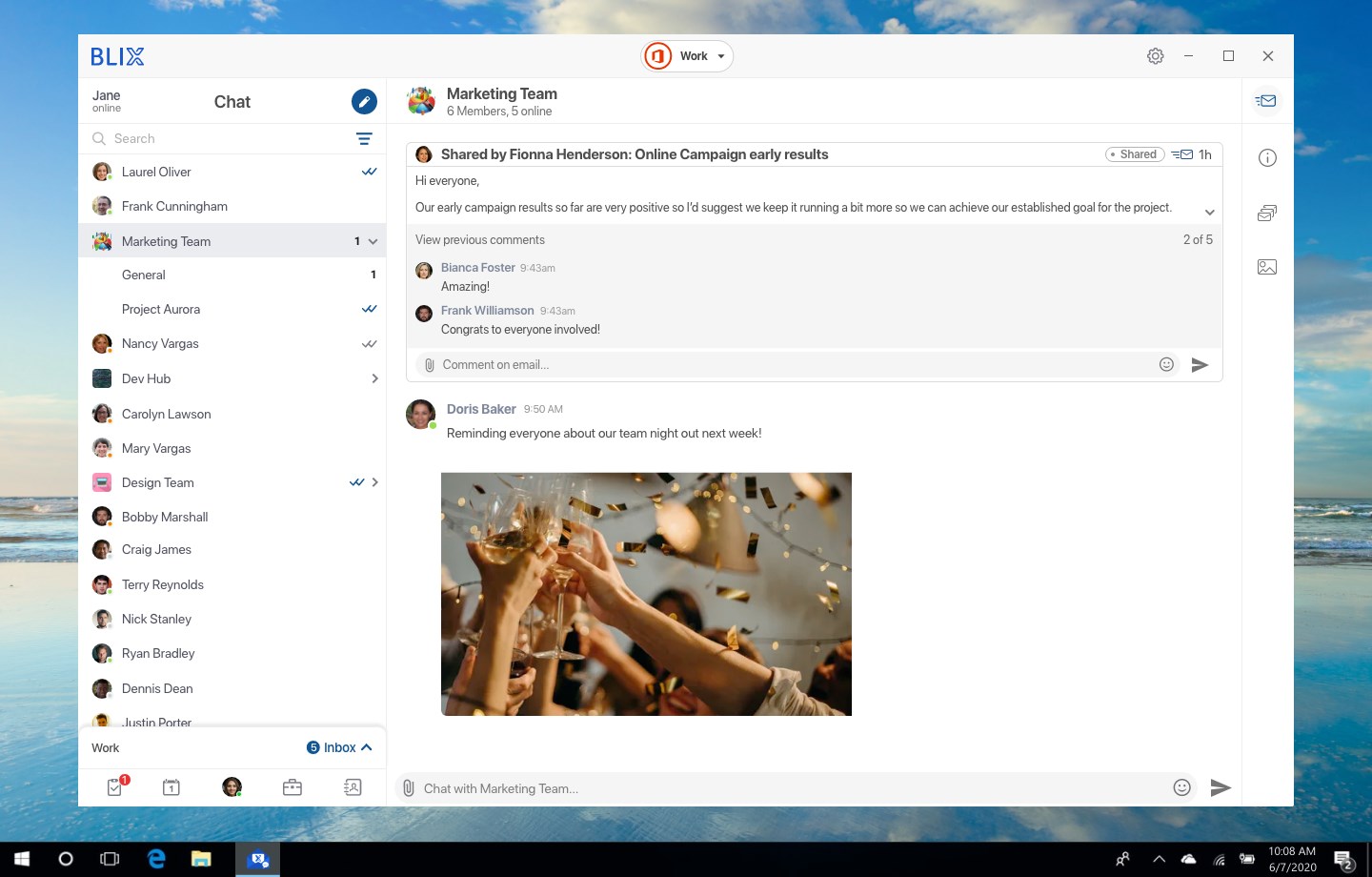Screen dimensions: 1372x877
Task: Expand the shared email body chevron
Action: tap(1209, 212)
